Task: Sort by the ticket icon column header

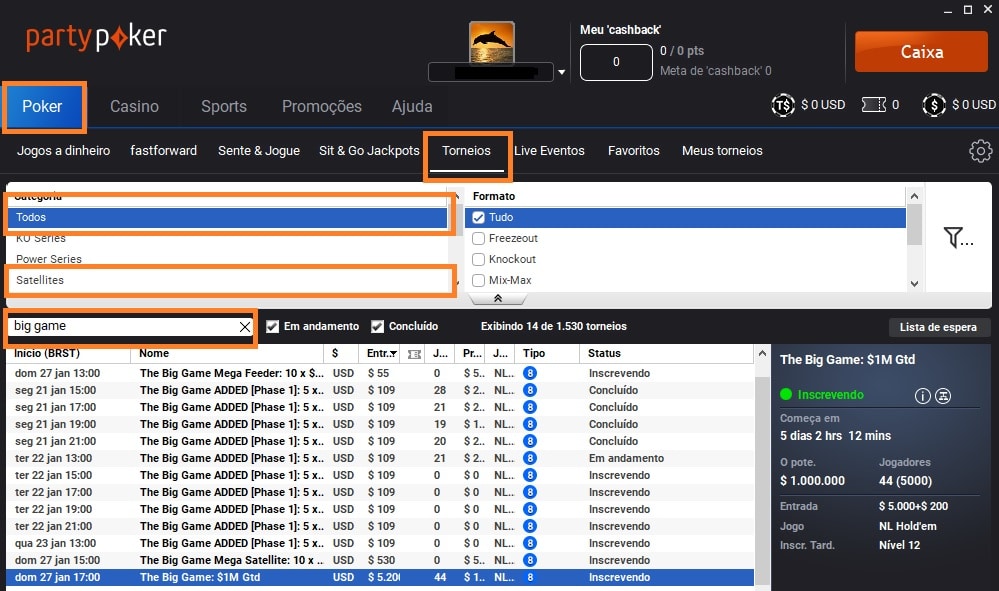Action: pos(414,354)
